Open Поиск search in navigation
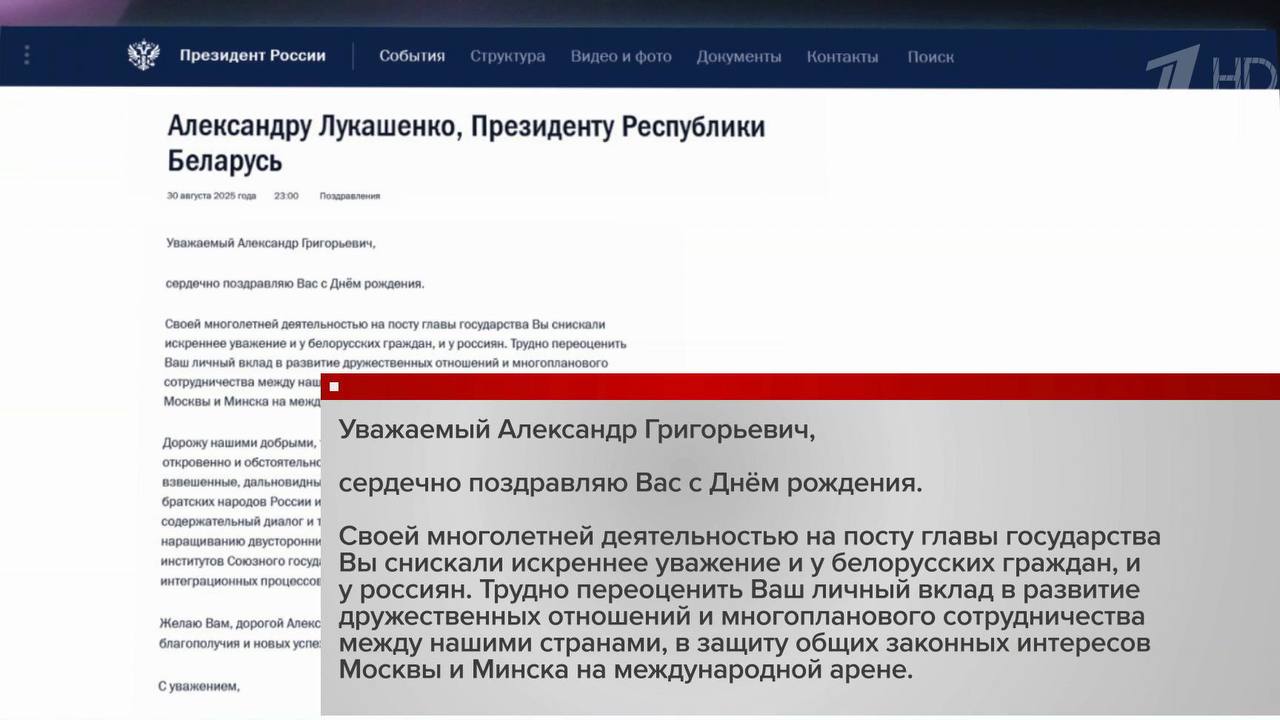1280x720 pixels. tap(931, 57)
